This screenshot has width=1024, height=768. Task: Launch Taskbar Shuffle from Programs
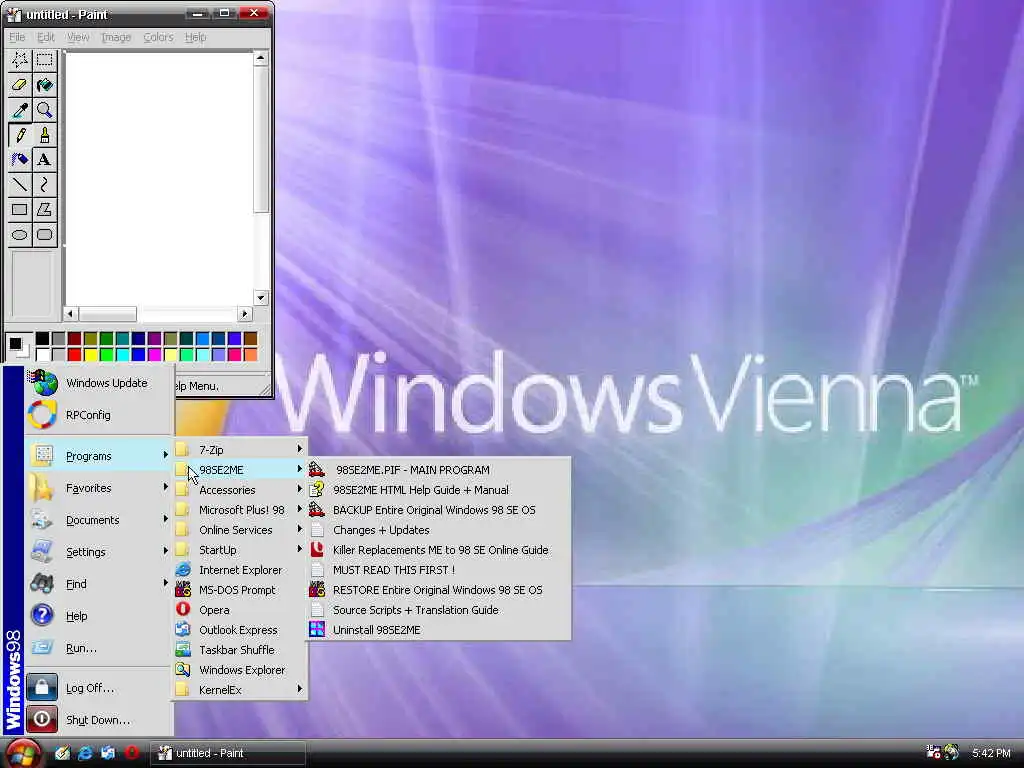[240, 650]
